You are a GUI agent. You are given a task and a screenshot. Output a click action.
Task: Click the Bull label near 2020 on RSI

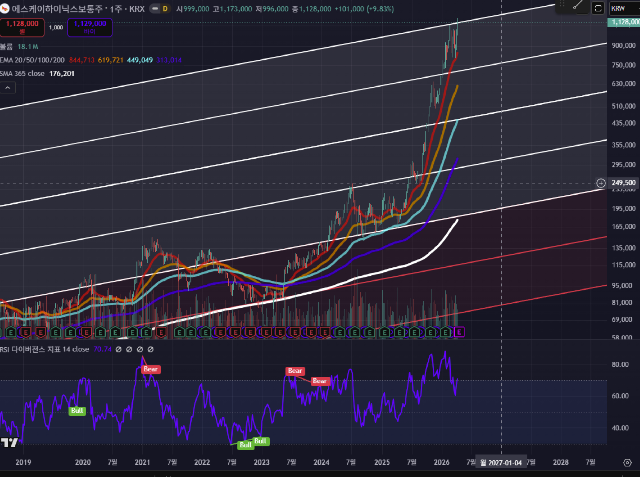[77, 411]
